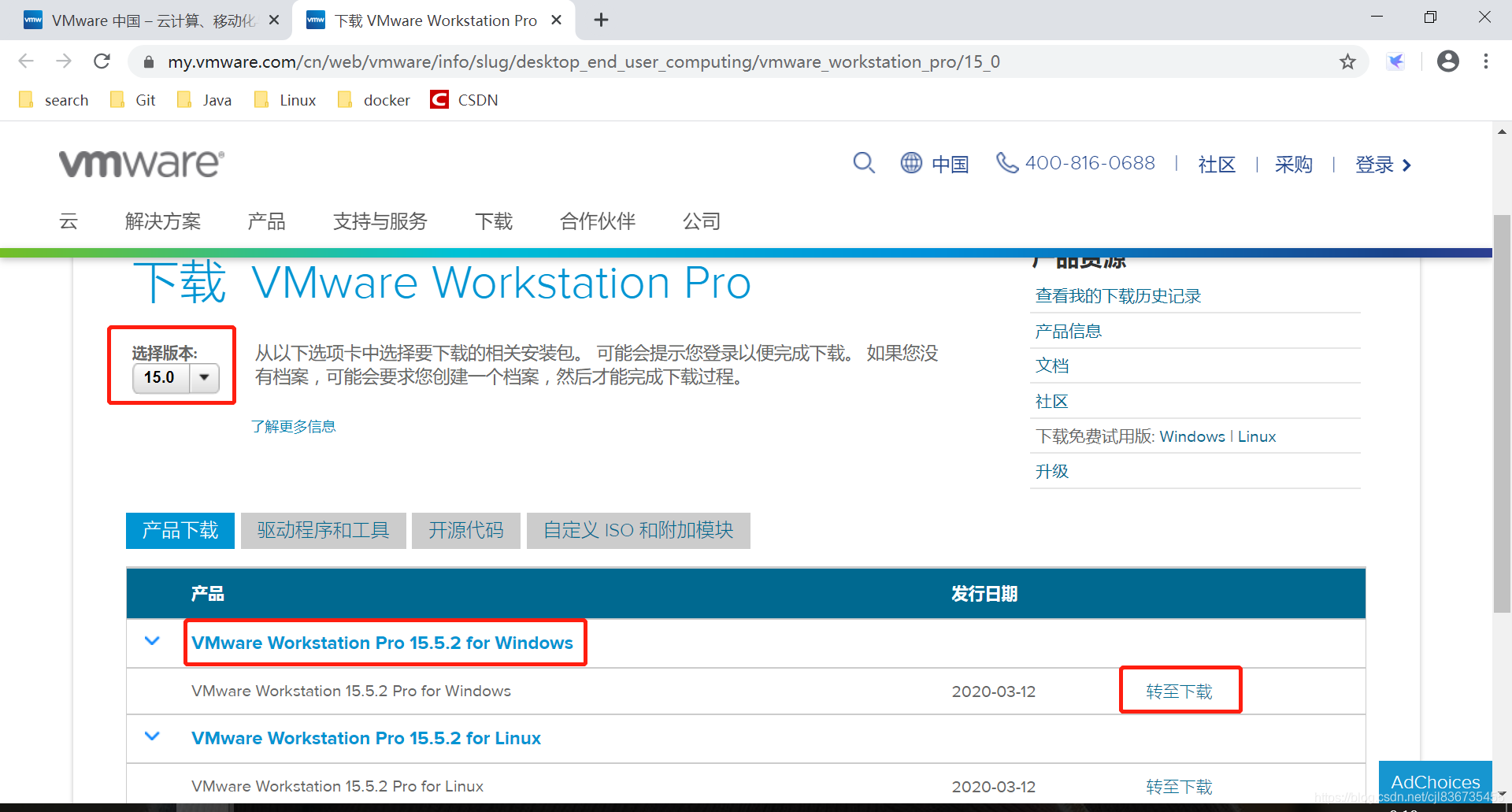Click VMware Workstation Pro 15.5.2 for Linux heading
The height and width of the screenshot is (812, 1512).
click(366, 738)
